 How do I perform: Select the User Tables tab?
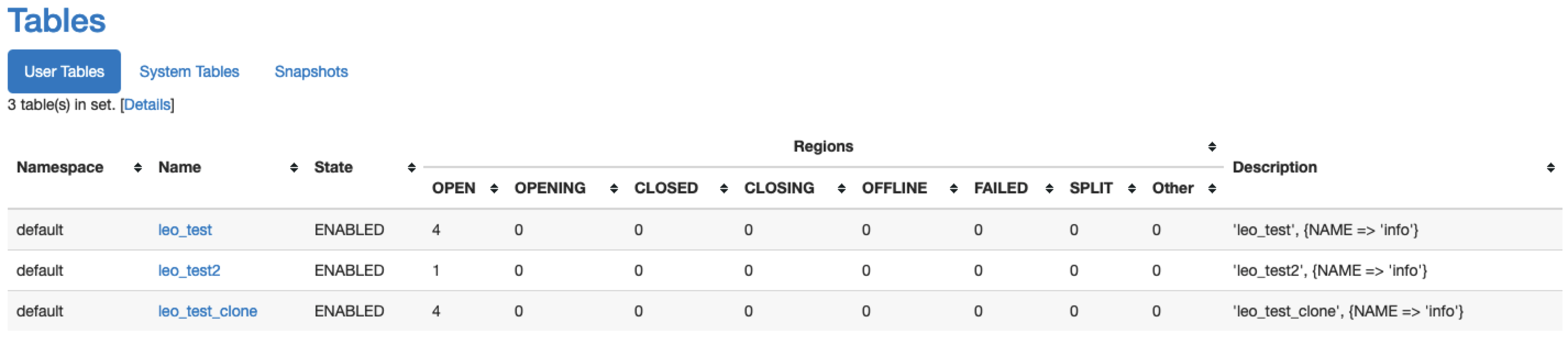64,72
